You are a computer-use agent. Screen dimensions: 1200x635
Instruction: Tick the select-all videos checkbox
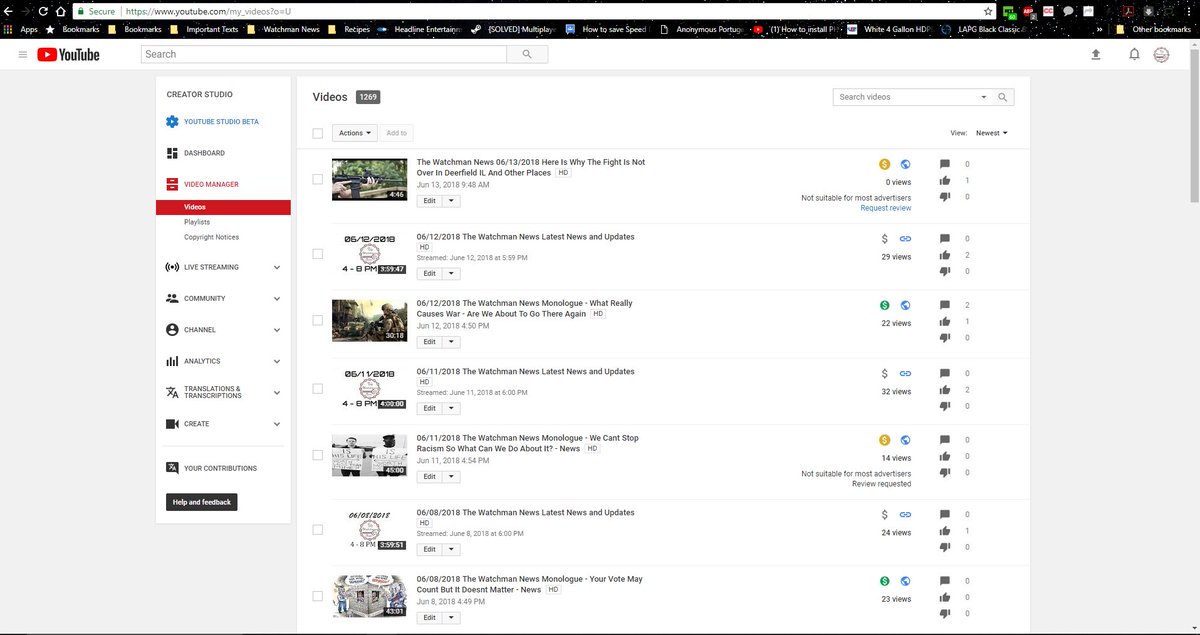tap(318, 133)
